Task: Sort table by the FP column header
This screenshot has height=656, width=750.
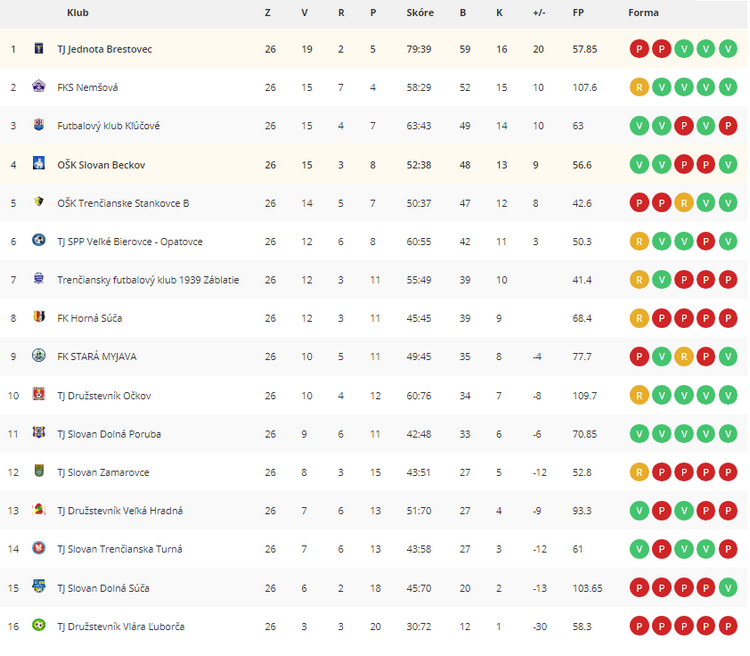Action: (x=578, y=13)
